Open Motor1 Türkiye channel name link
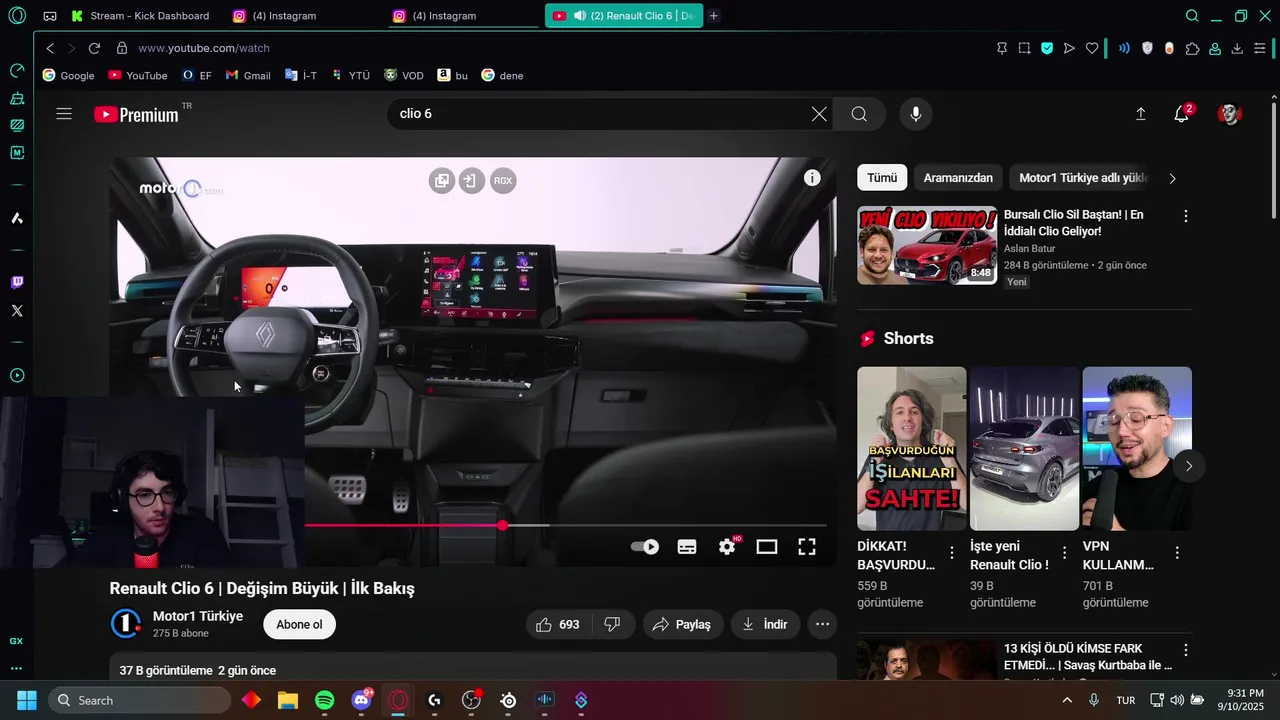This screenshot has height=720, width=1280. point(198,616)
